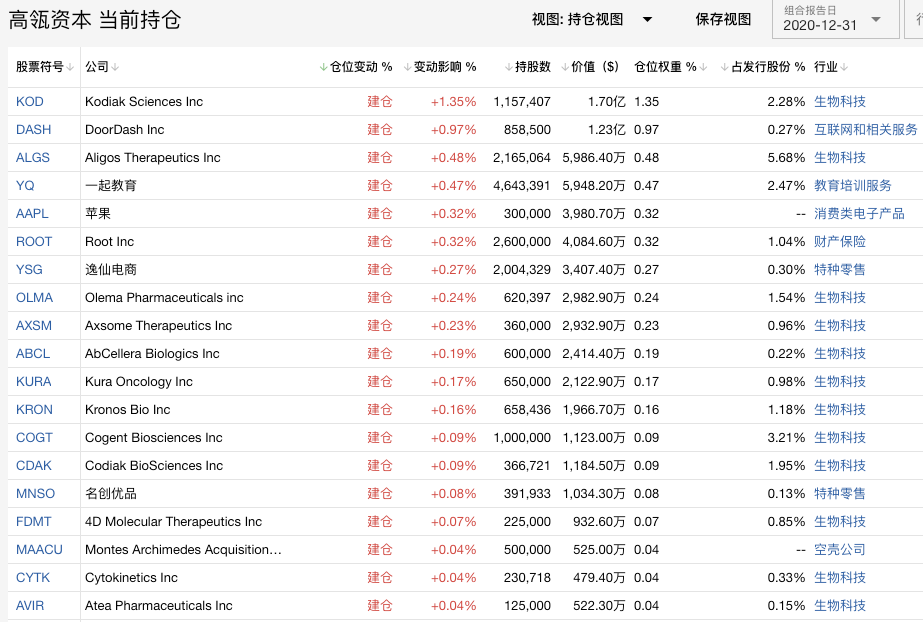Open MNSO ticker link
The width and height of the screenshot is (923, 622).
click(x=35, y=494)
